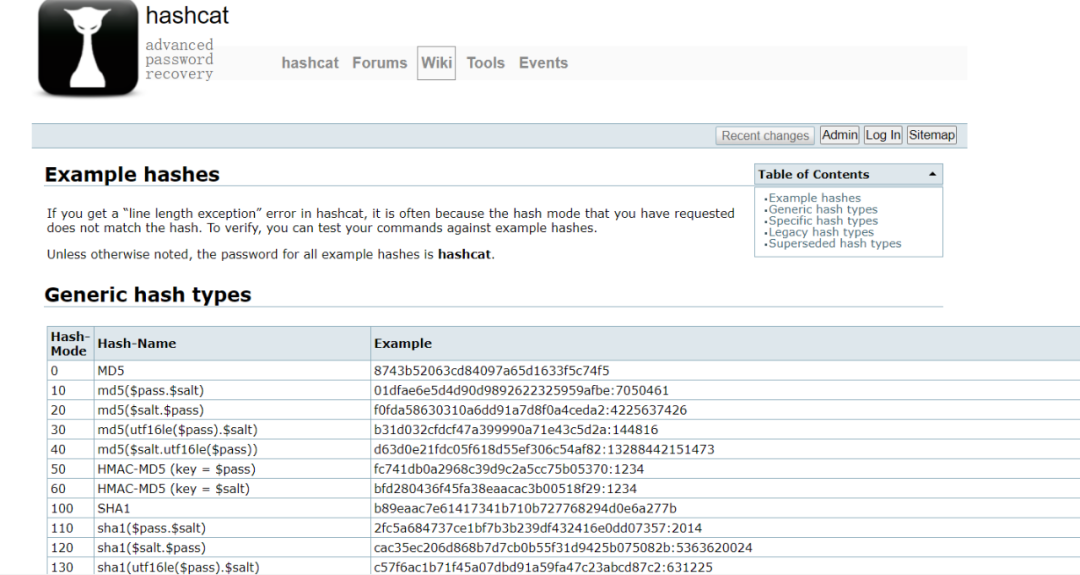The image size is (1080, 575).
Task: Jump to Superseded hash types in contents
Action: point(835,244)
